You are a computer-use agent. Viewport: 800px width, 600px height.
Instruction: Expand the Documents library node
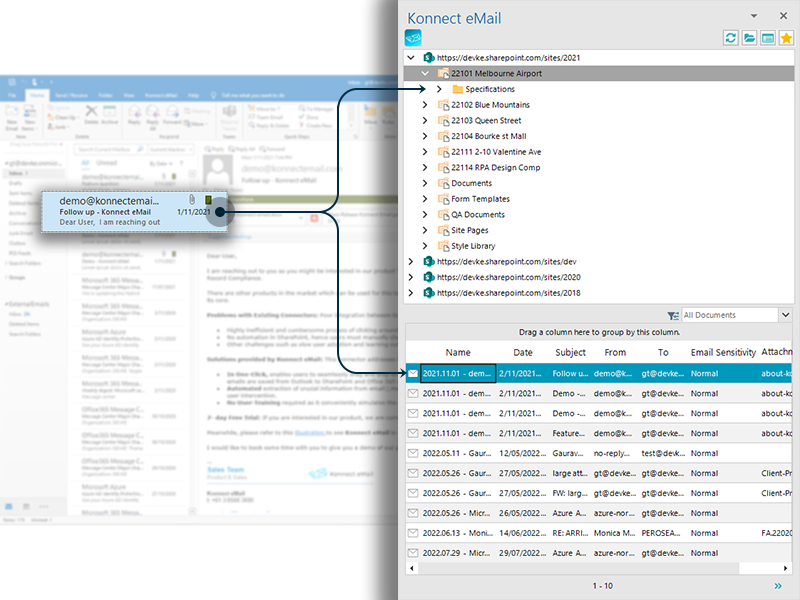click(x=425, y=183)
